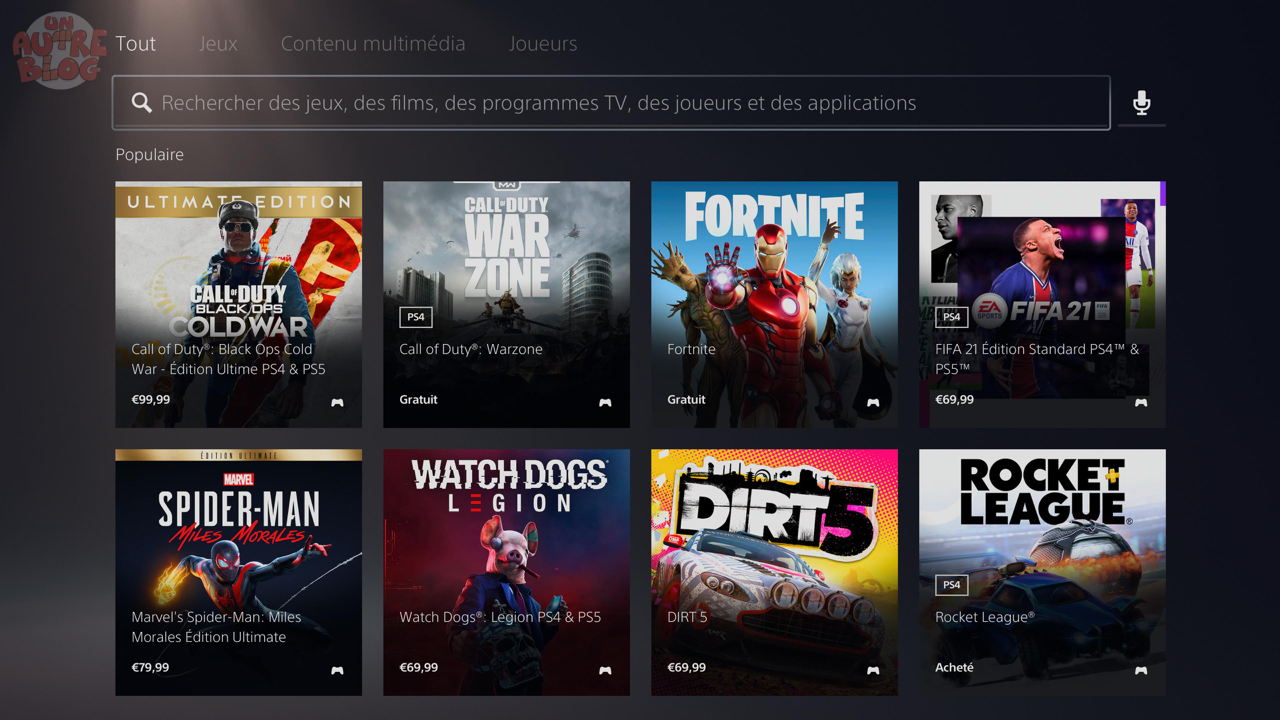The height and width of the screenshot is (720, 1280).
Task: Click controller icon on Fortnite card
Action: [873, 403]
